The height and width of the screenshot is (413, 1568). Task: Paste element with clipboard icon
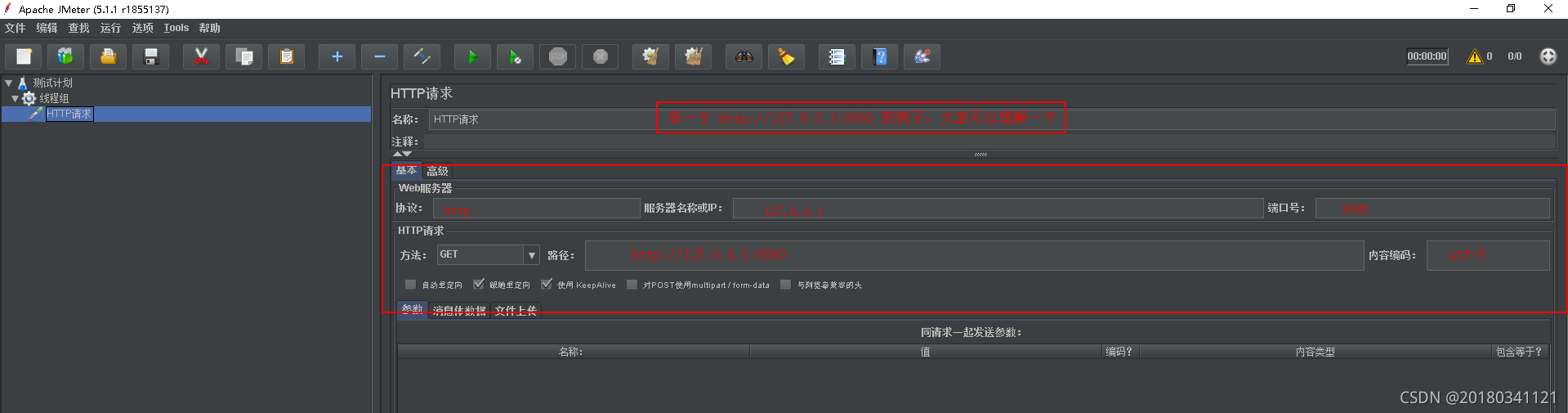(286, 56)
